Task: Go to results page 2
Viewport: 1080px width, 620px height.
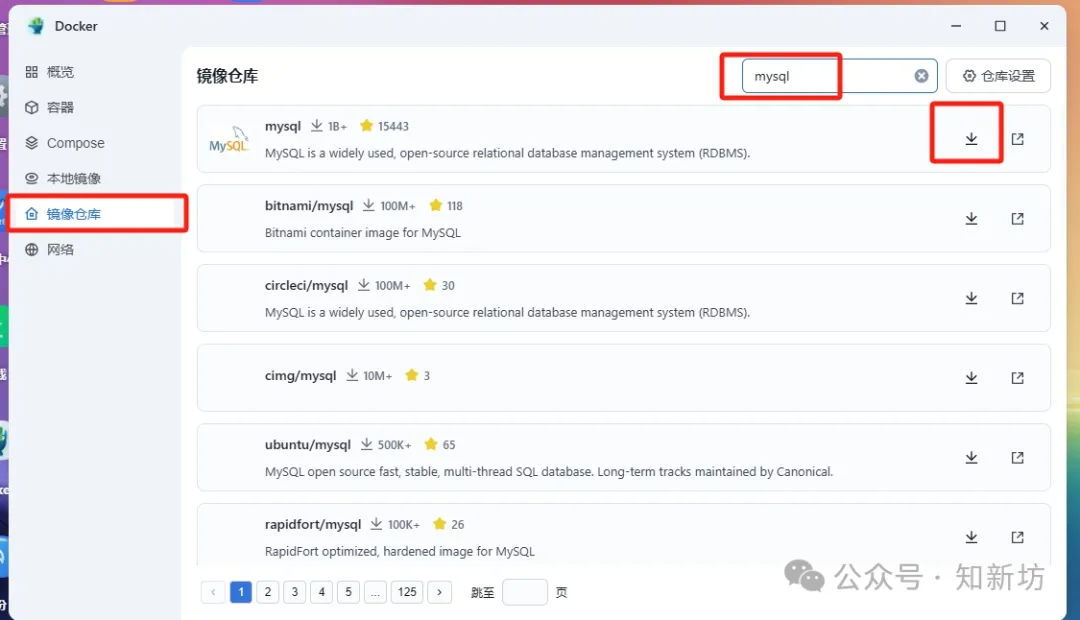Action: (x=267, y=592)
